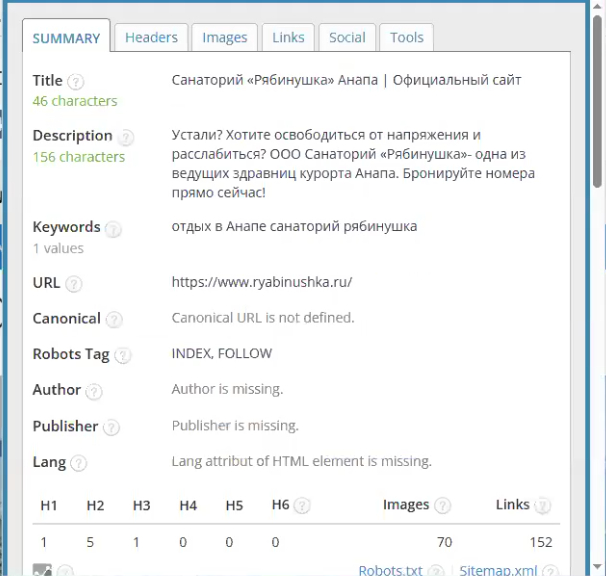606x576 pixels.
Task: Click the help icon after H6 heading
Action: coord(302,505)
